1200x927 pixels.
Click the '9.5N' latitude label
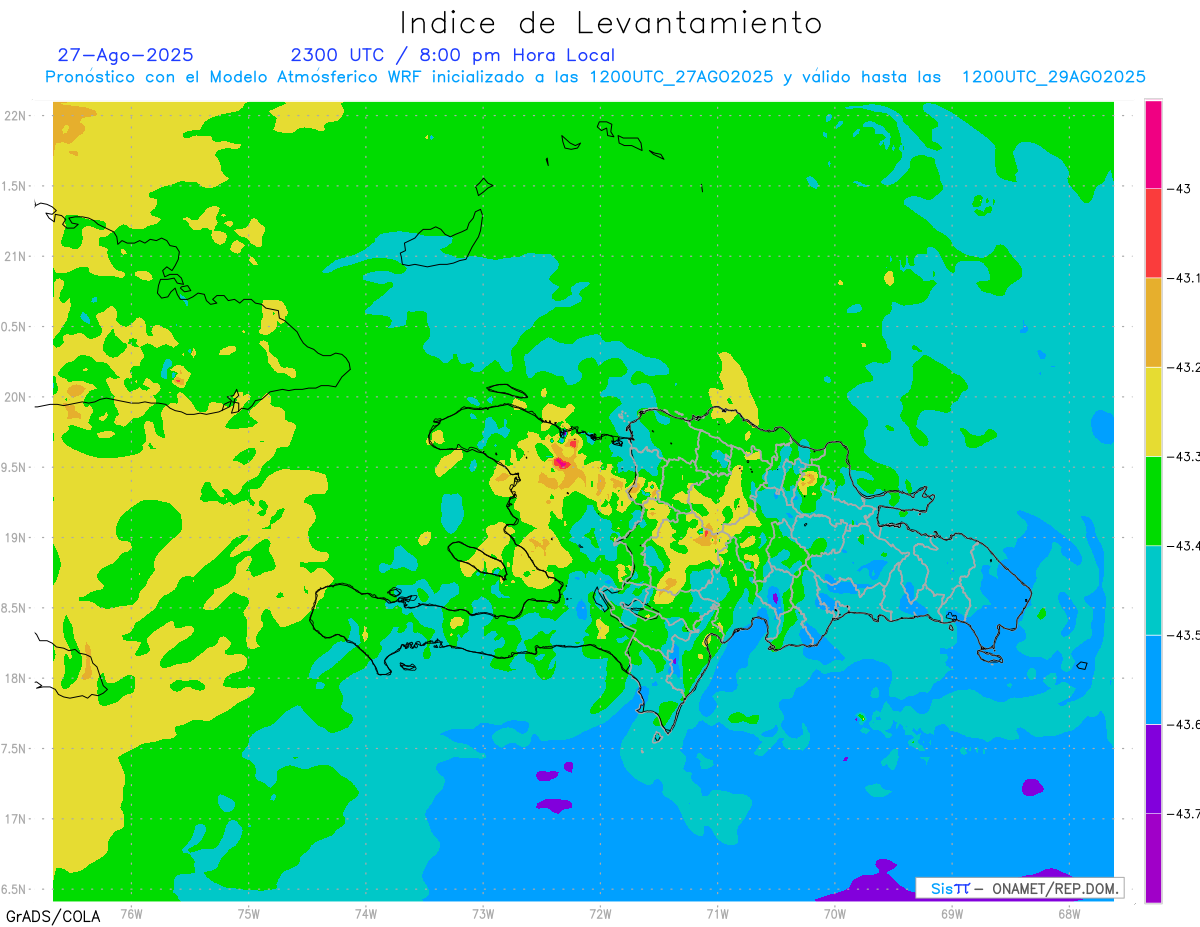(13, 468)
